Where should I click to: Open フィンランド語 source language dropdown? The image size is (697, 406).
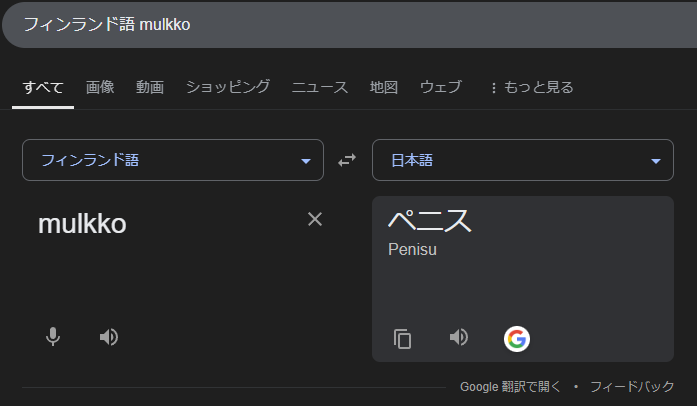(x=173, y=160)
